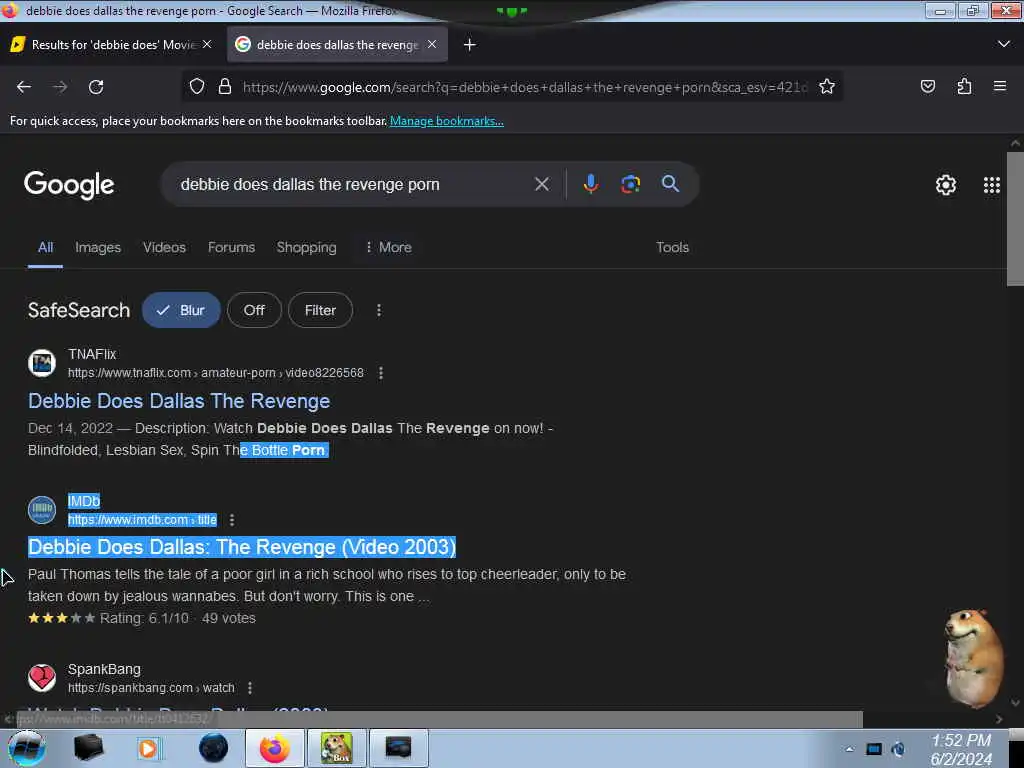Viewport: 1024px width, 768px height.
Task: Open IMDb result three-dot menu
Action: click(232, 520)
